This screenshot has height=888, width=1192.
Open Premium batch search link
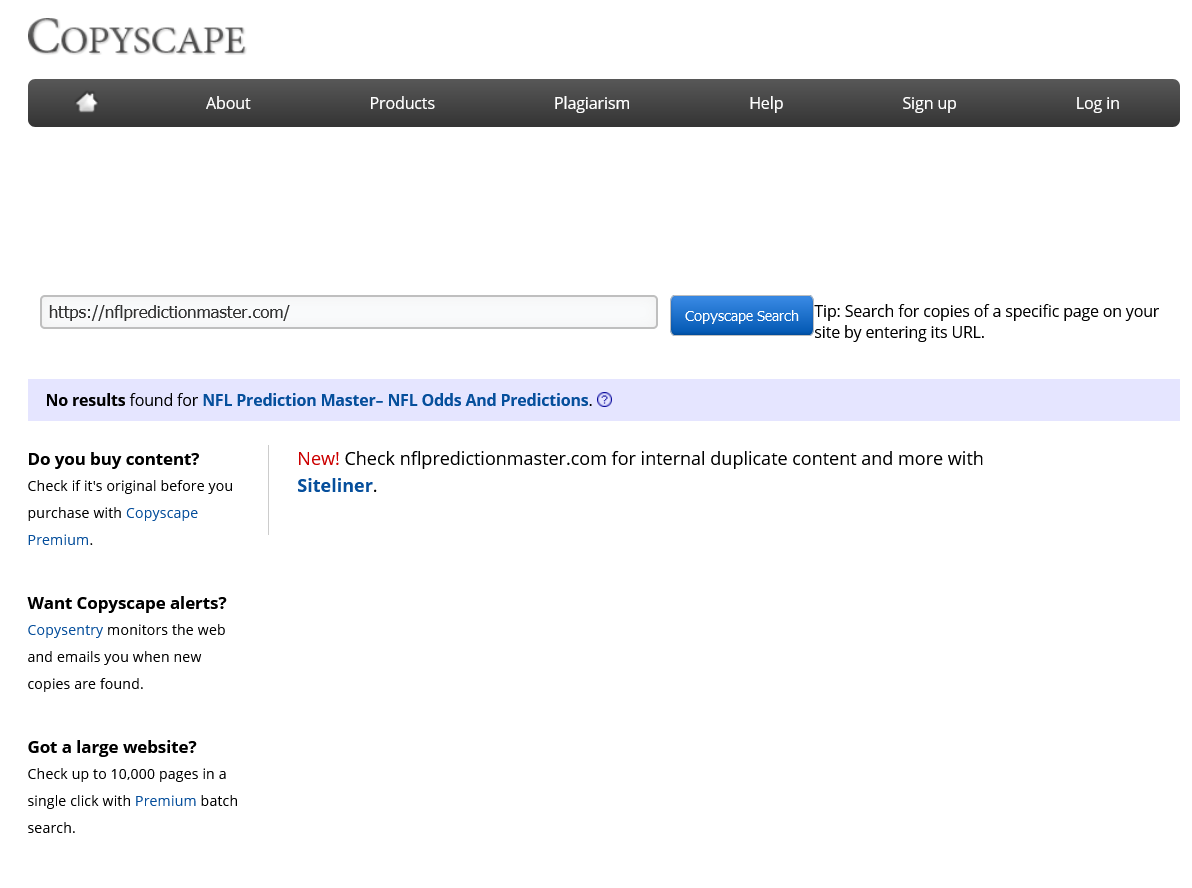click(165, 801)
